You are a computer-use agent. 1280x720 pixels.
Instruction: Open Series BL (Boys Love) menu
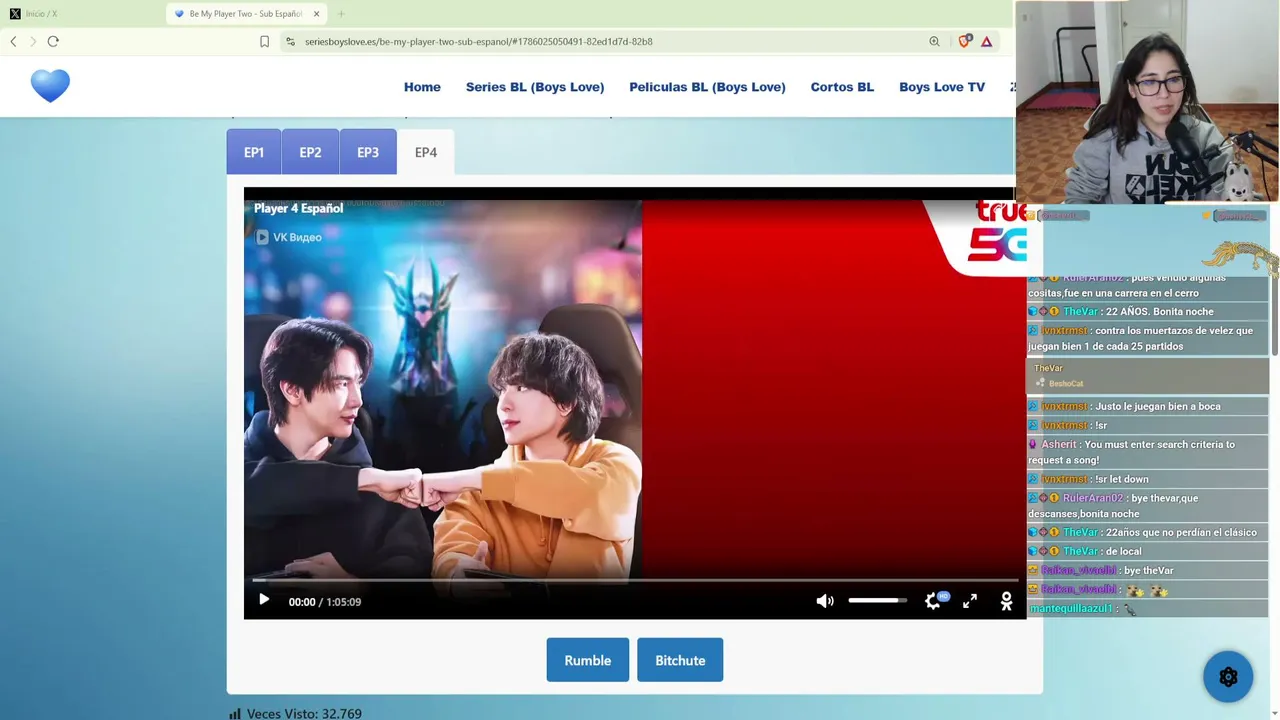(x=535, y=87)
